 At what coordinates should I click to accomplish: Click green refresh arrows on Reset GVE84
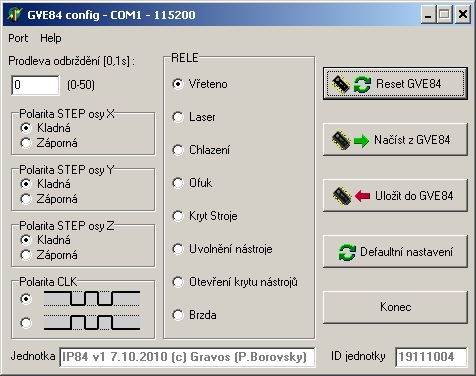[362, 84]
